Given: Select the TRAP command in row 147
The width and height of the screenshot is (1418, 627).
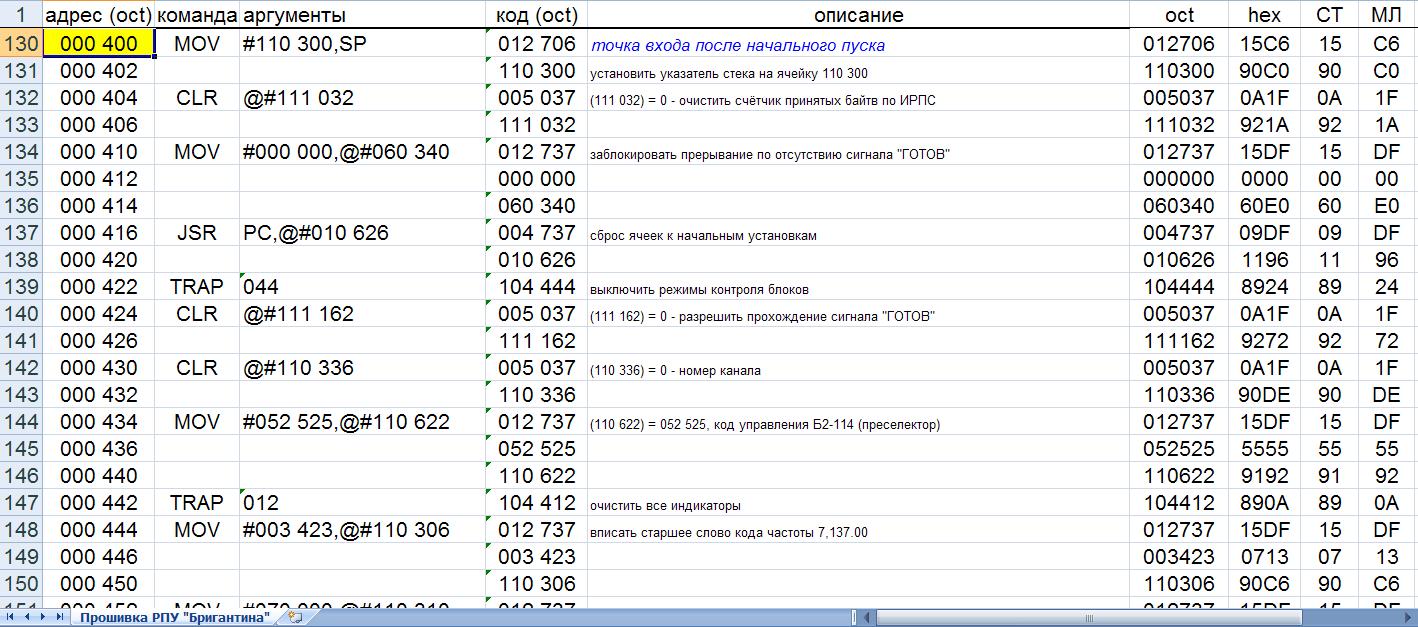Looking at the screenshot, I should 197,503.
